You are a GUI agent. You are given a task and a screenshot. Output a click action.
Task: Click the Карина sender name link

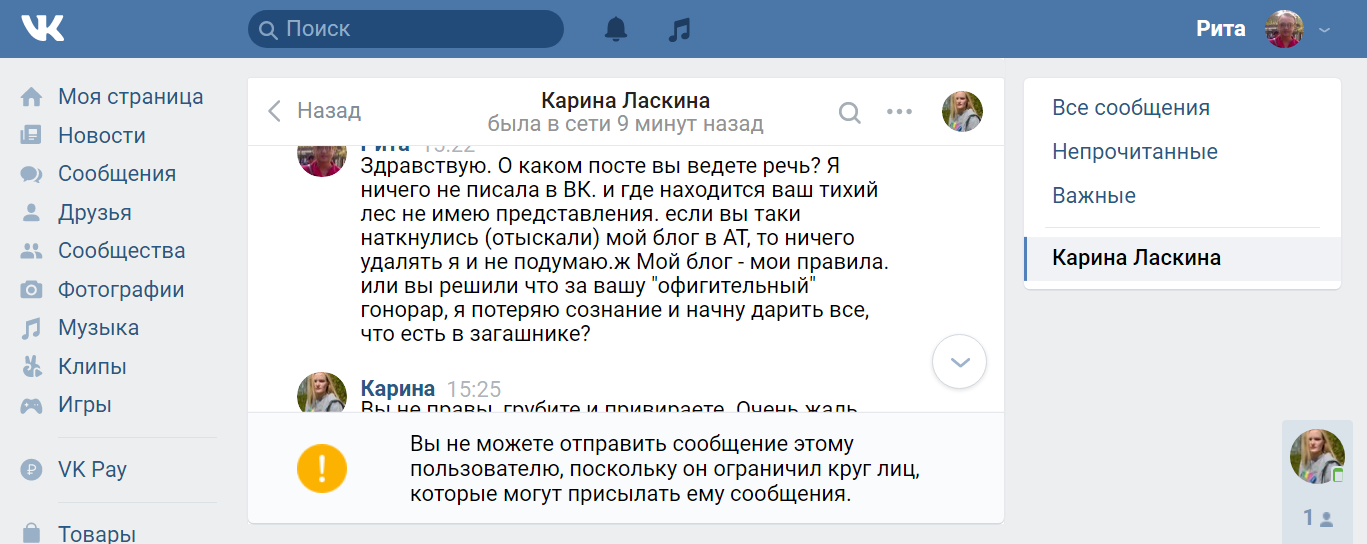397,389
